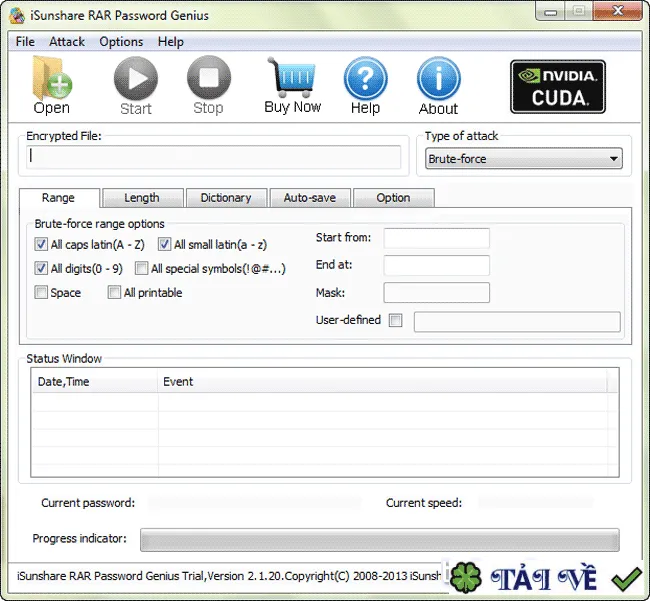Open the Options menu
The width and height of the screenshot is (650, 601).
click(121, 41)
